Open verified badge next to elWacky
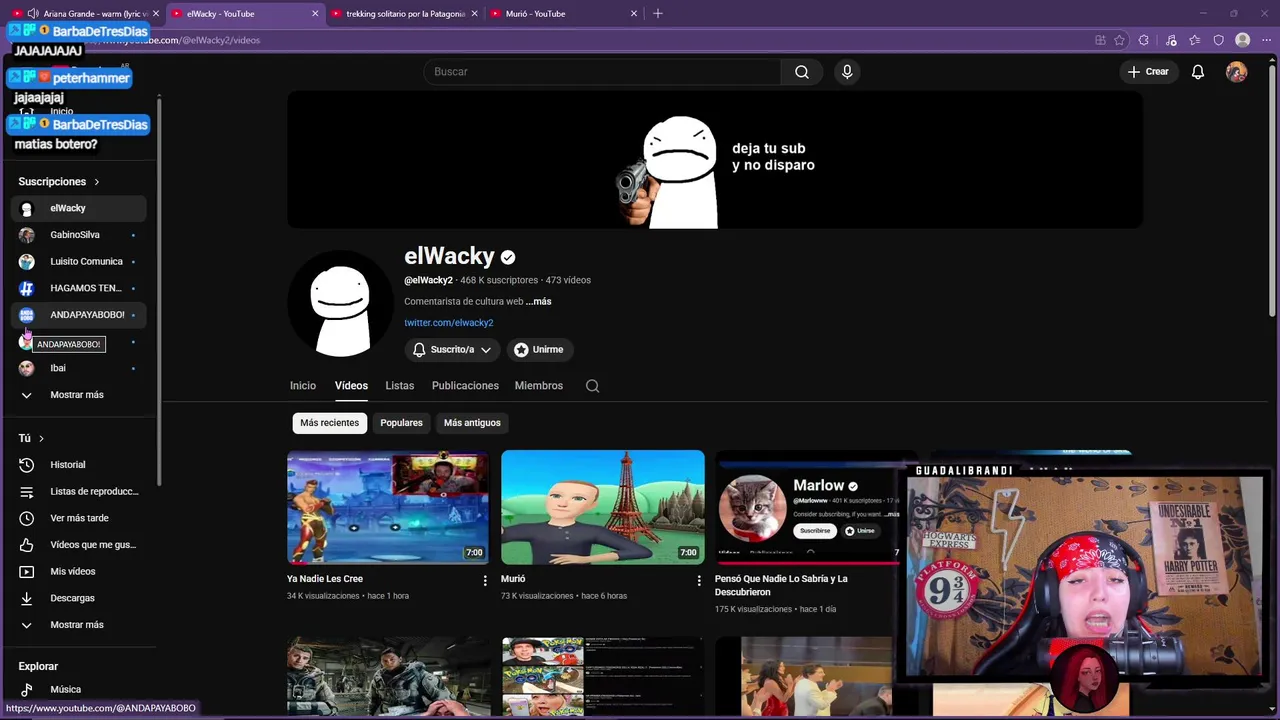Viewport: 1280px width, 720px height. pos(508,257)
